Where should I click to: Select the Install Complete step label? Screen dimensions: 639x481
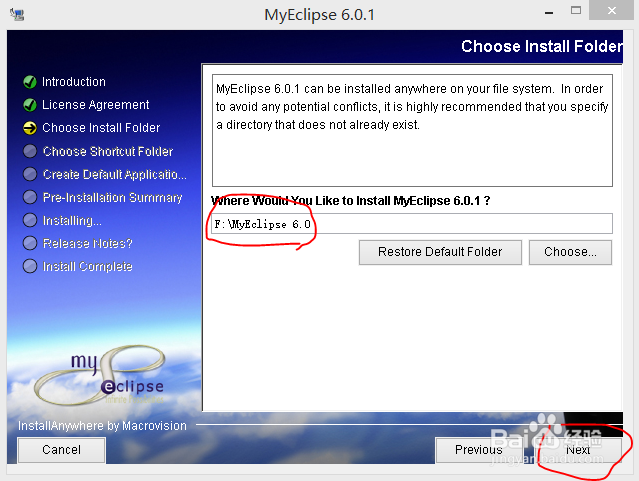[x=88, y=267]
